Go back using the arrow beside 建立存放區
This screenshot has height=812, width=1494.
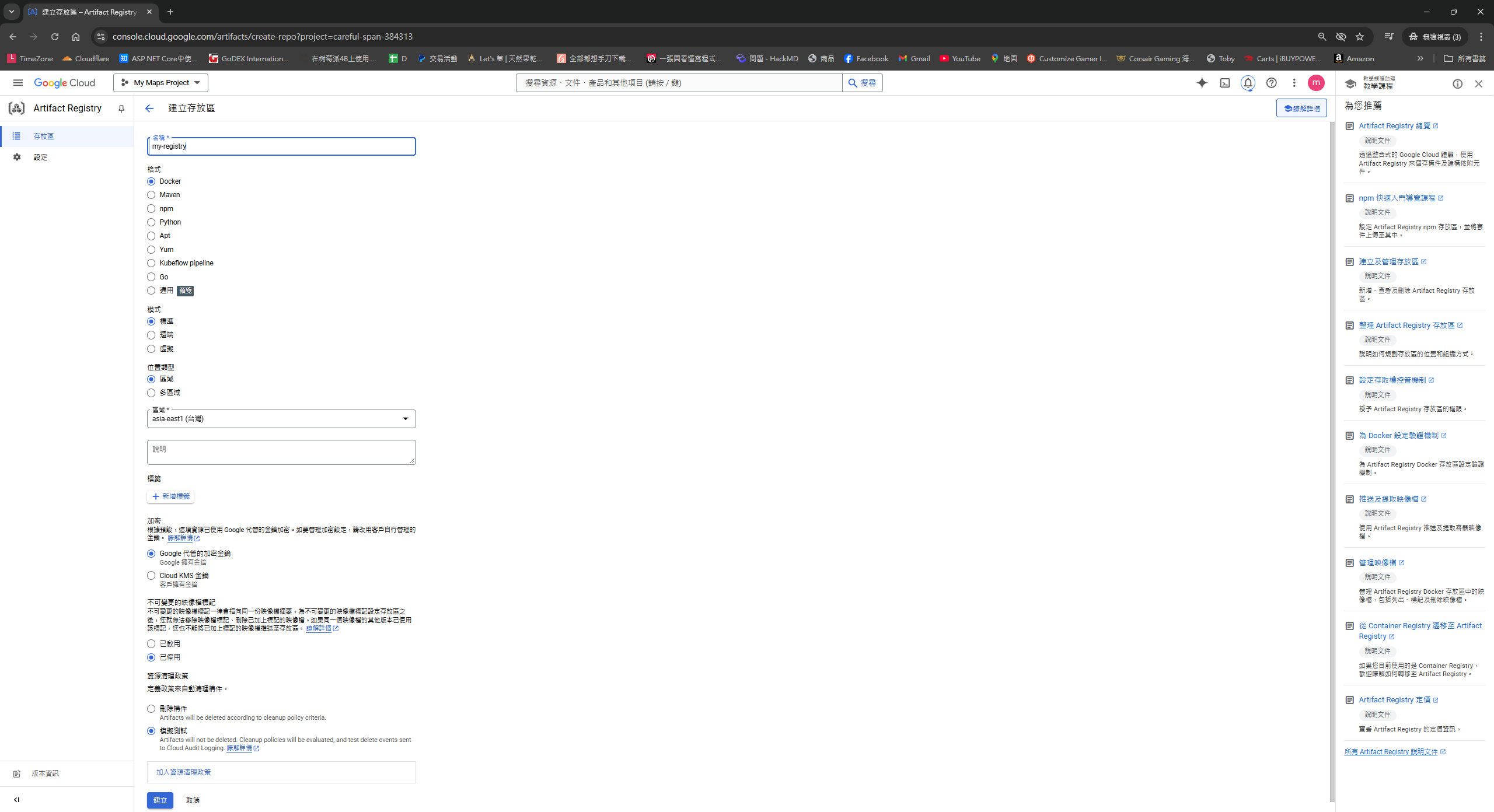click(149, 108)
